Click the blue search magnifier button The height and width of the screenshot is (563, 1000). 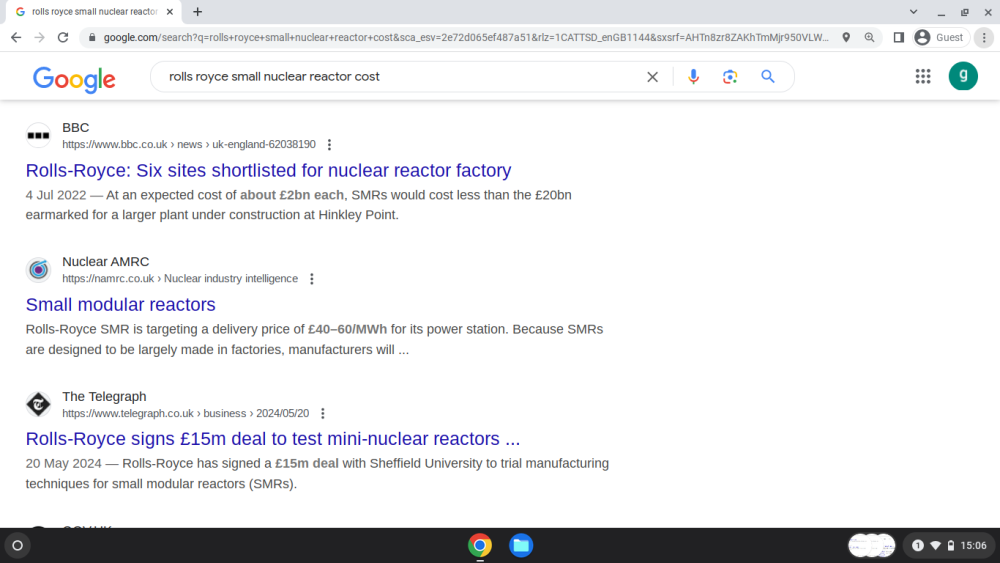coord(768,77)
